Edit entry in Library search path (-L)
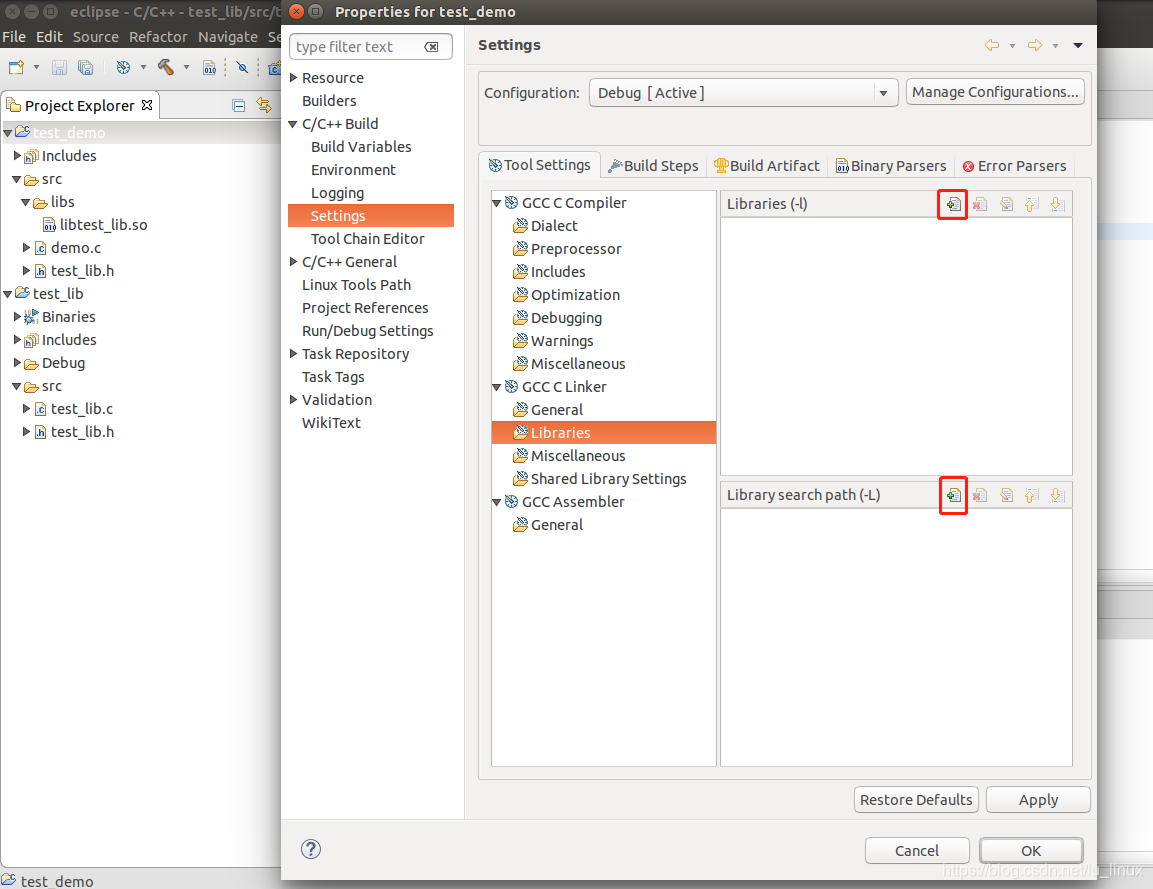 click(1006, 496)
